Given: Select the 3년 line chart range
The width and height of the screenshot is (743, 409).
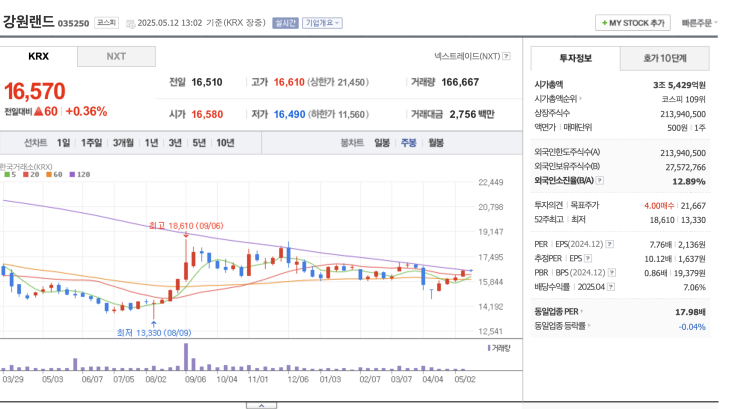Looking at the screenshot, I should 175,143.
